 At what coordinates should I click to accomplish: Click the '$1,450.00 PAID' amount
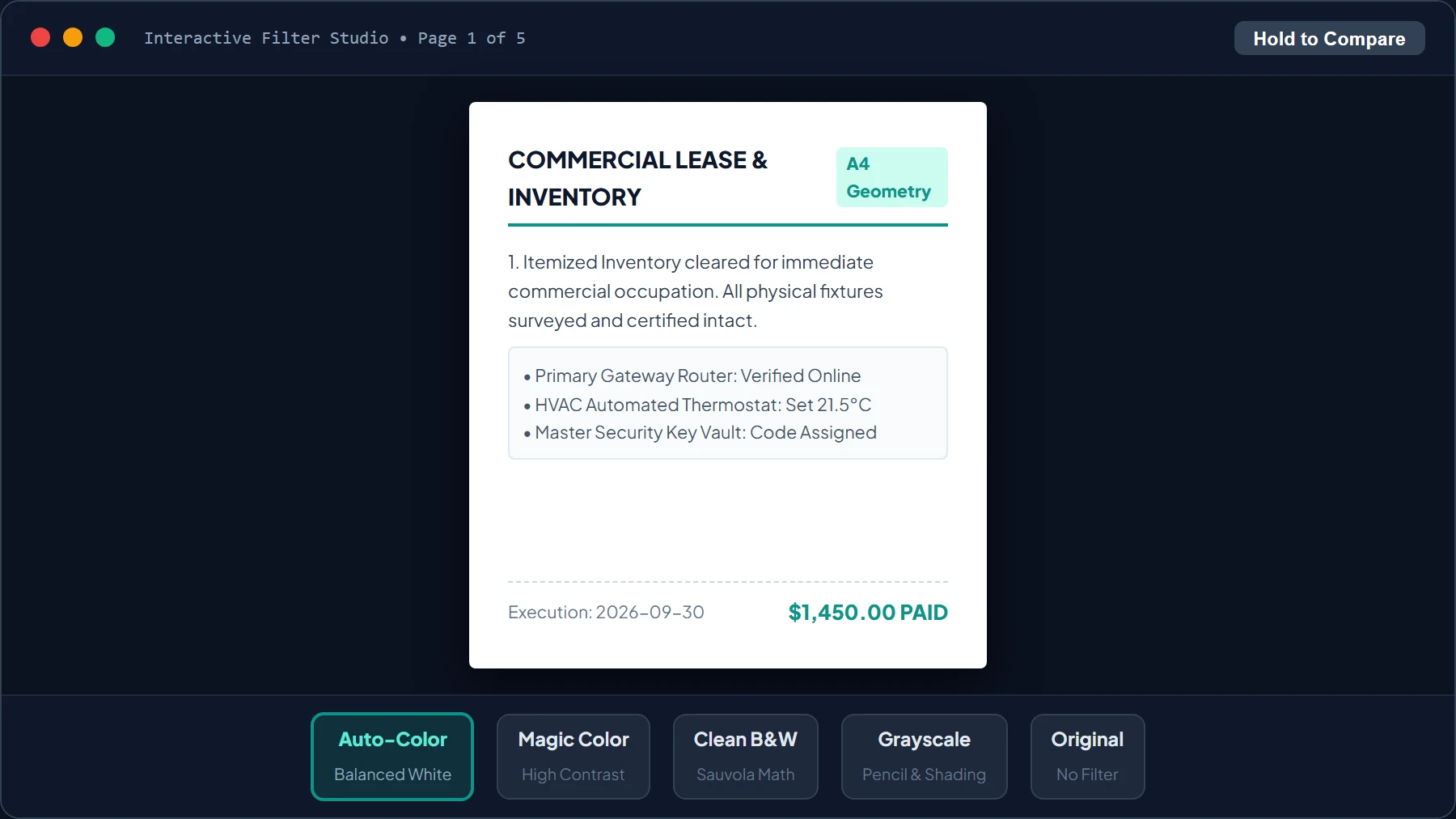[x=868, y=613]
